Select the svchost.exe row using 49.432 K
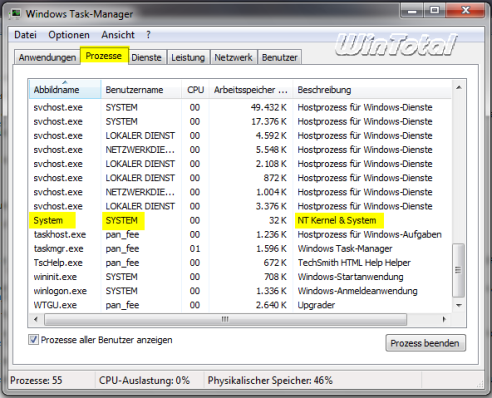Image resolution: width=492 pixels, height=398 pixels. (x=240, y=107)
